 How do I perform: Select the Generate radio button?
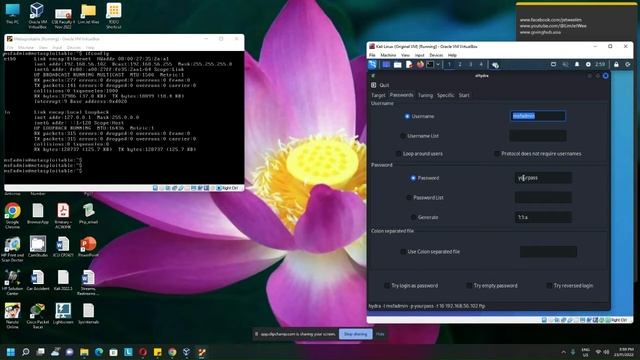[x=413, y=217]
